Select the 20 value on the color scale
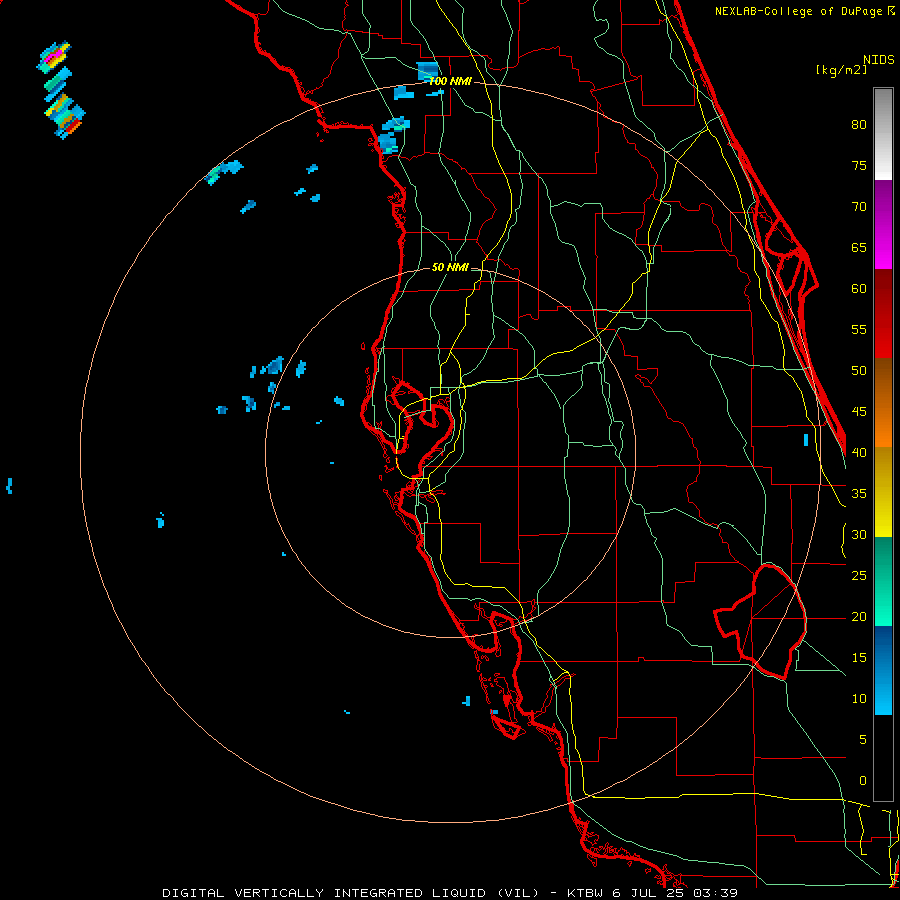The image size is (900, 900). [x=859, y=616]
